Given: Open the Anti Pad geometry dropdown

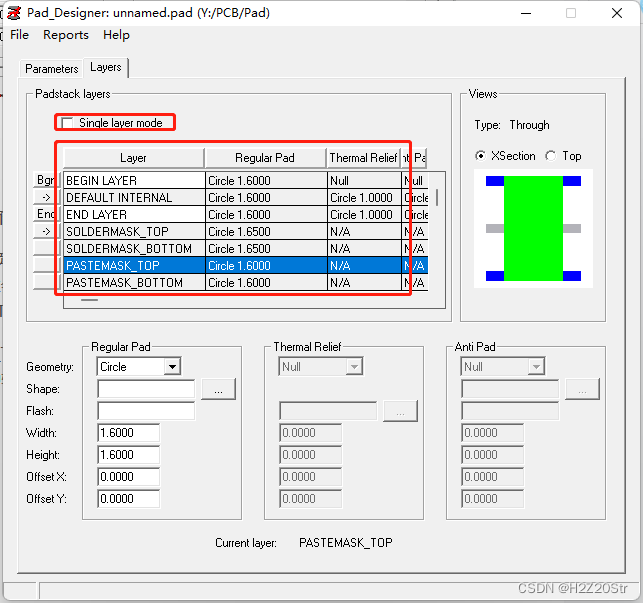Looking at the screenshot, I should (x=536, y=366).
